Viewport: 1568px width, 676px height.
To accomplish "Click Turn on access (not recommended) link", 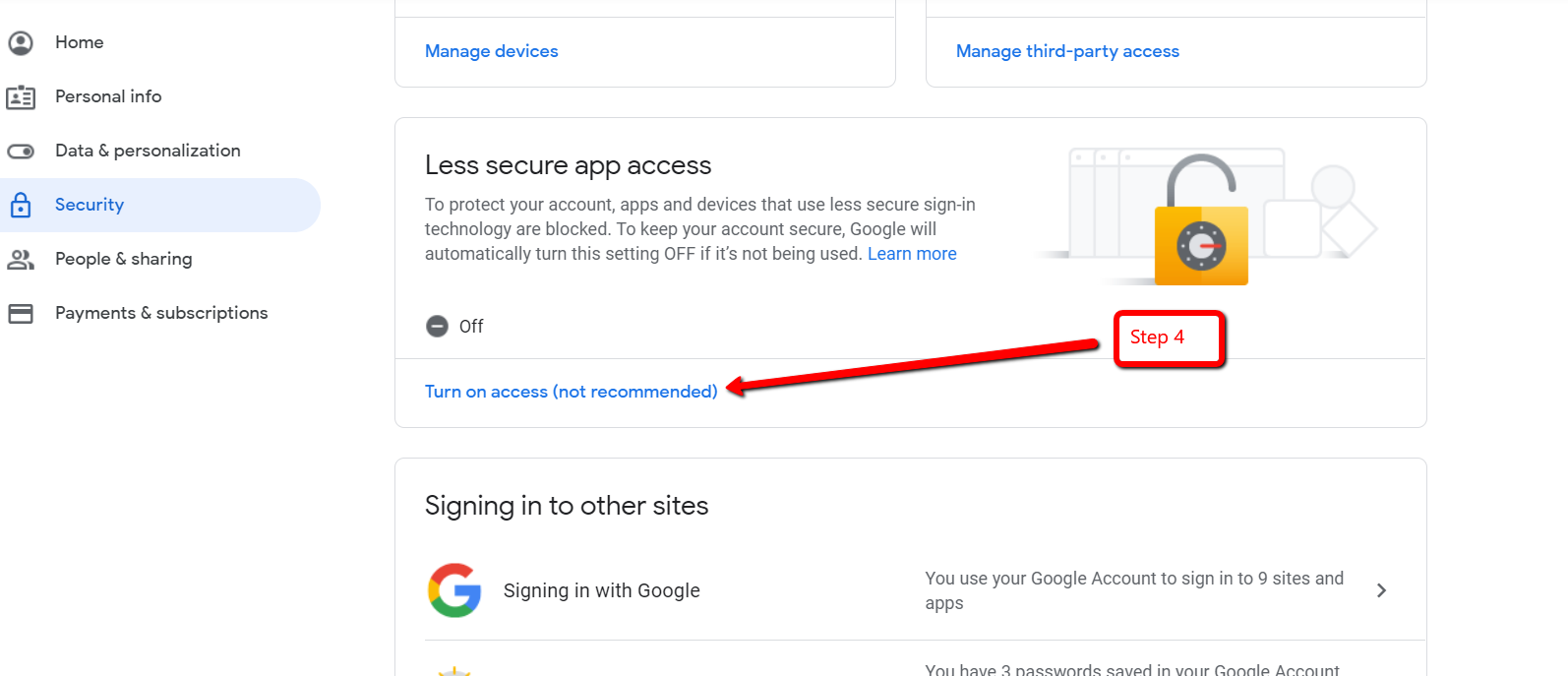I will (x=571, y=392).
